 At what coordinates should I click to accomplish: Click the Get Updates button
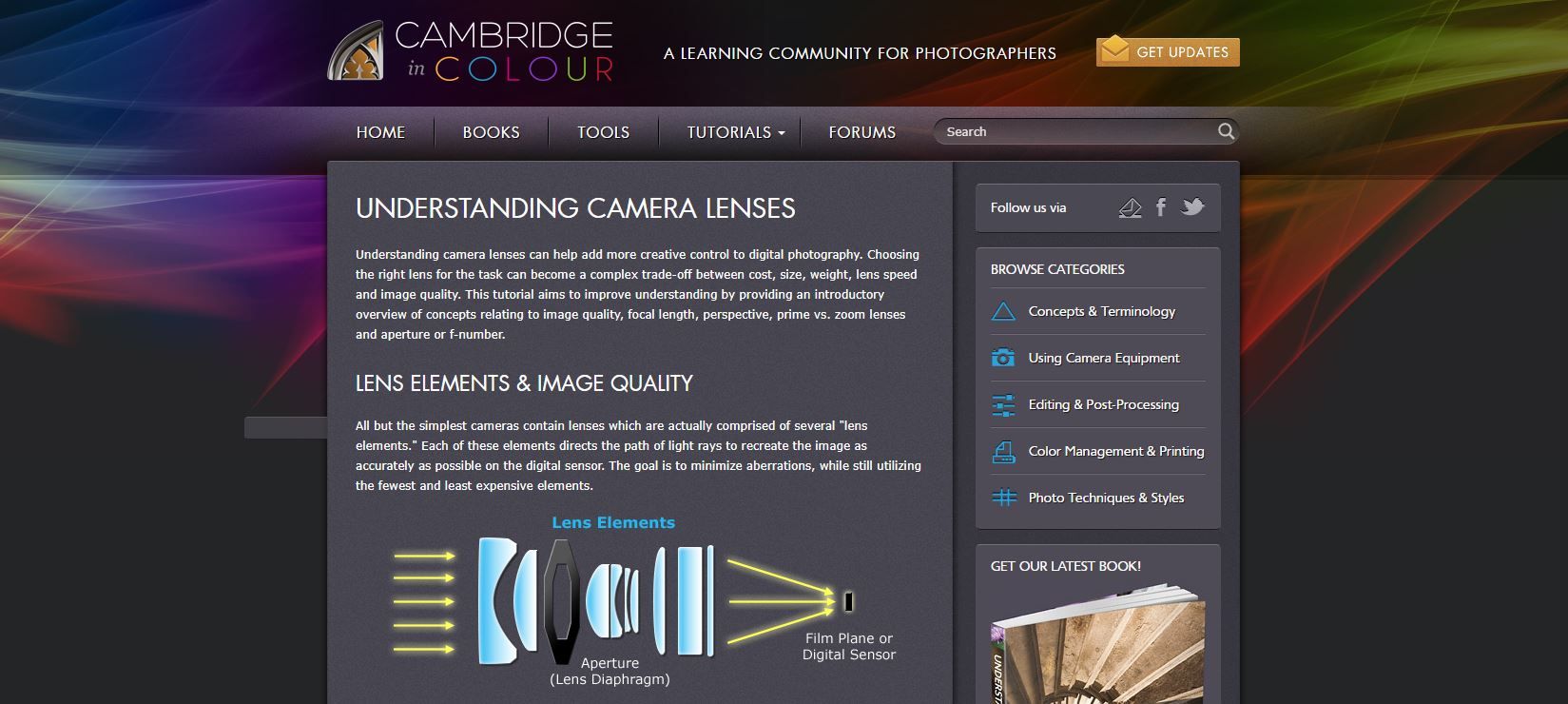pos(1168,51)
